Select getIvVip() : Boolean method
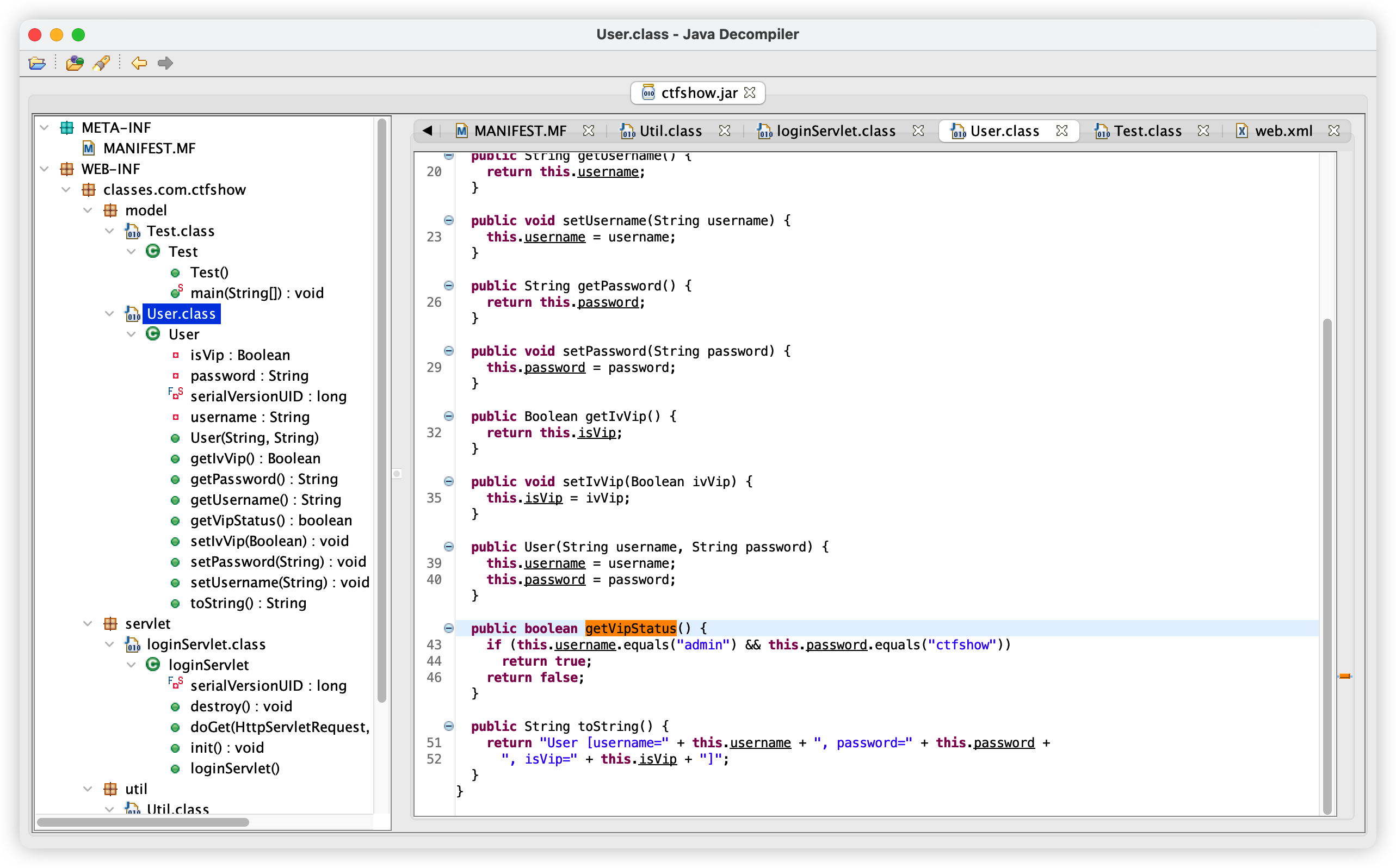 pyautogui.click(x=255, y=458)
